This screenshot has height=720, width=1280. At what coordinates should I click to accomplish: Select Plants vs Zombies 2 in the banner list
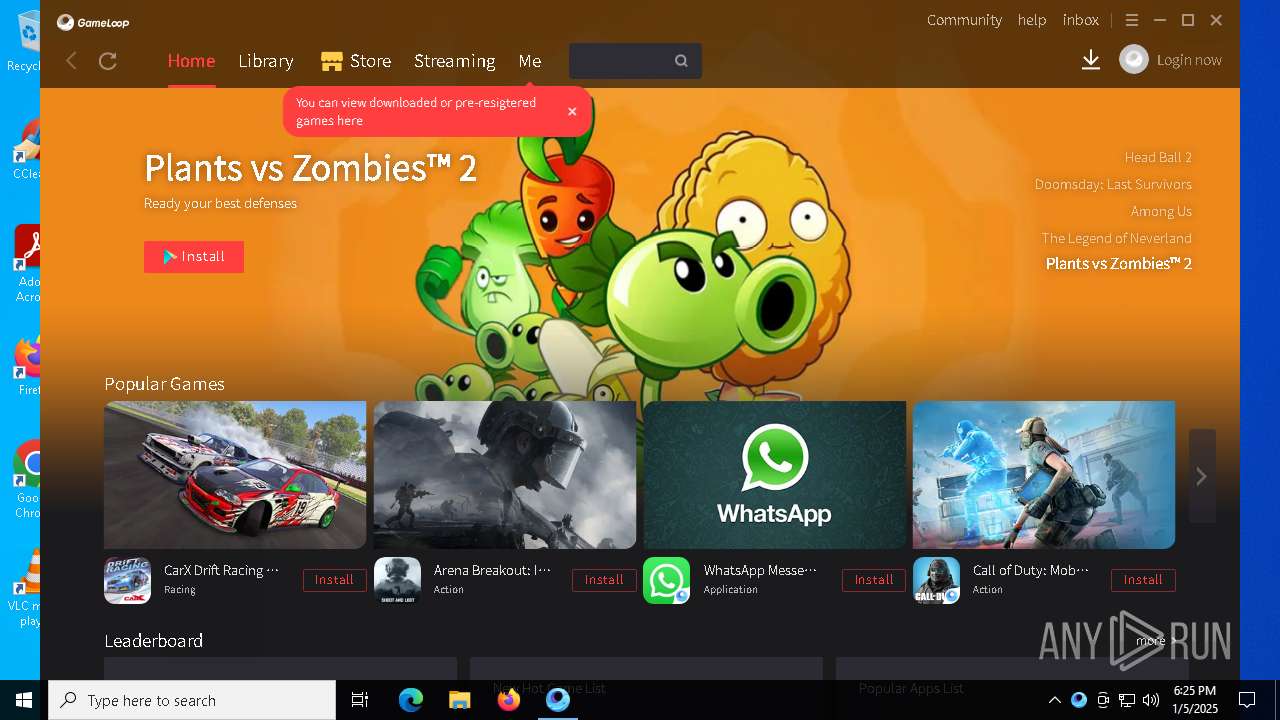[1119, 264]
